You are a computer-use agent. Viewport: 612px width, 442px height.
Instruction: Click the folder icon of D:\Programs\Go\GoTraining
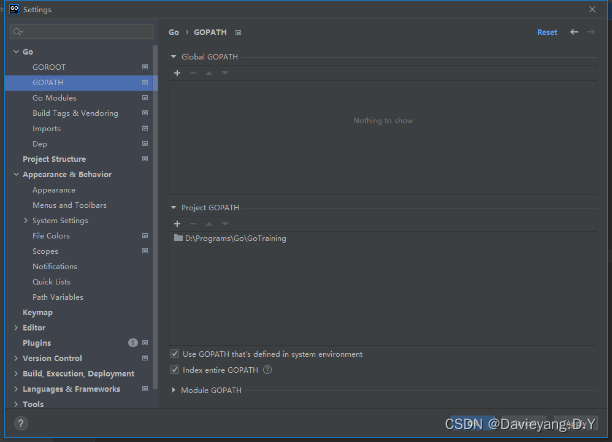pyautogui.click(x=178, y=238)
